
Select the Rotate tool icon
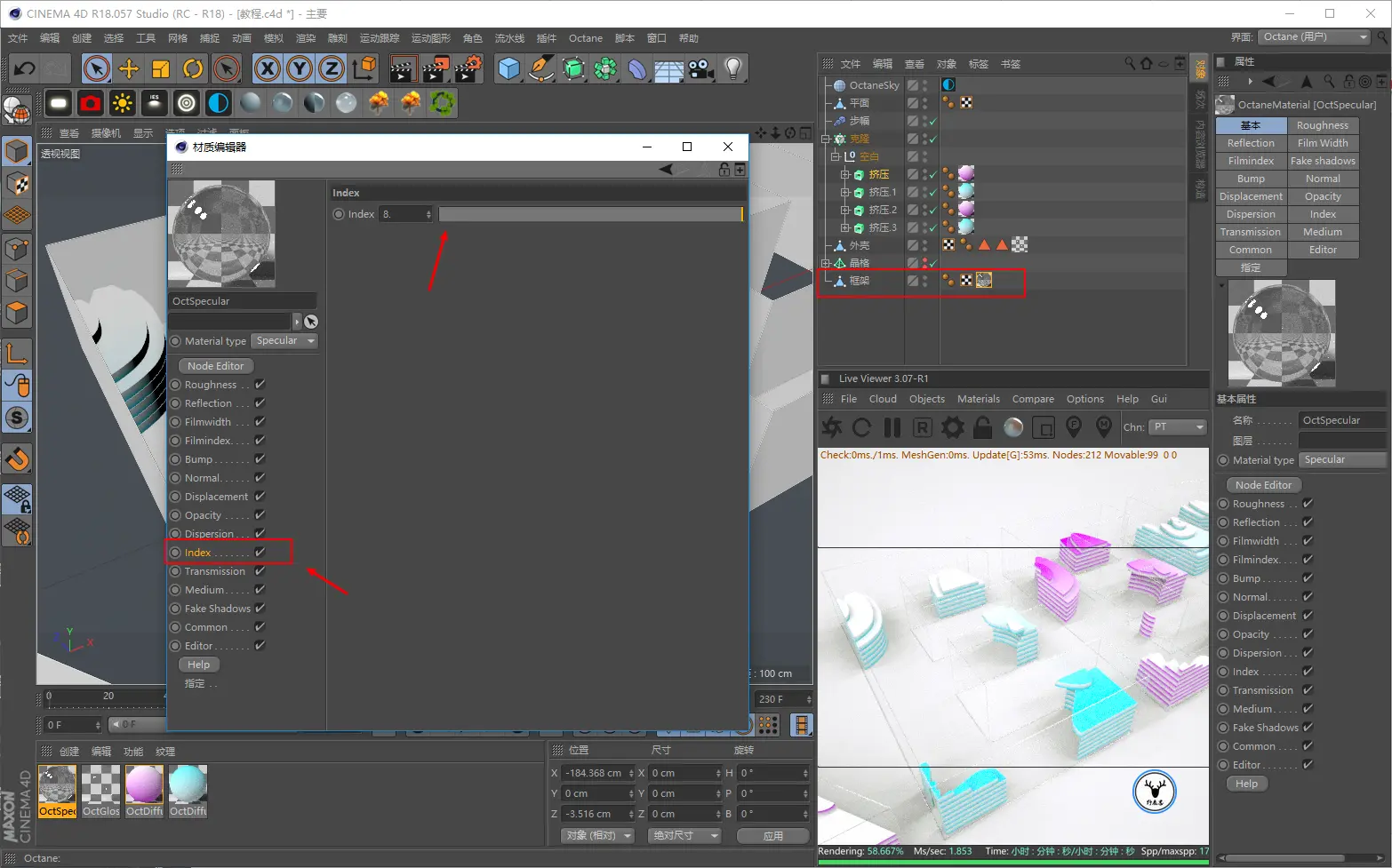193,68
